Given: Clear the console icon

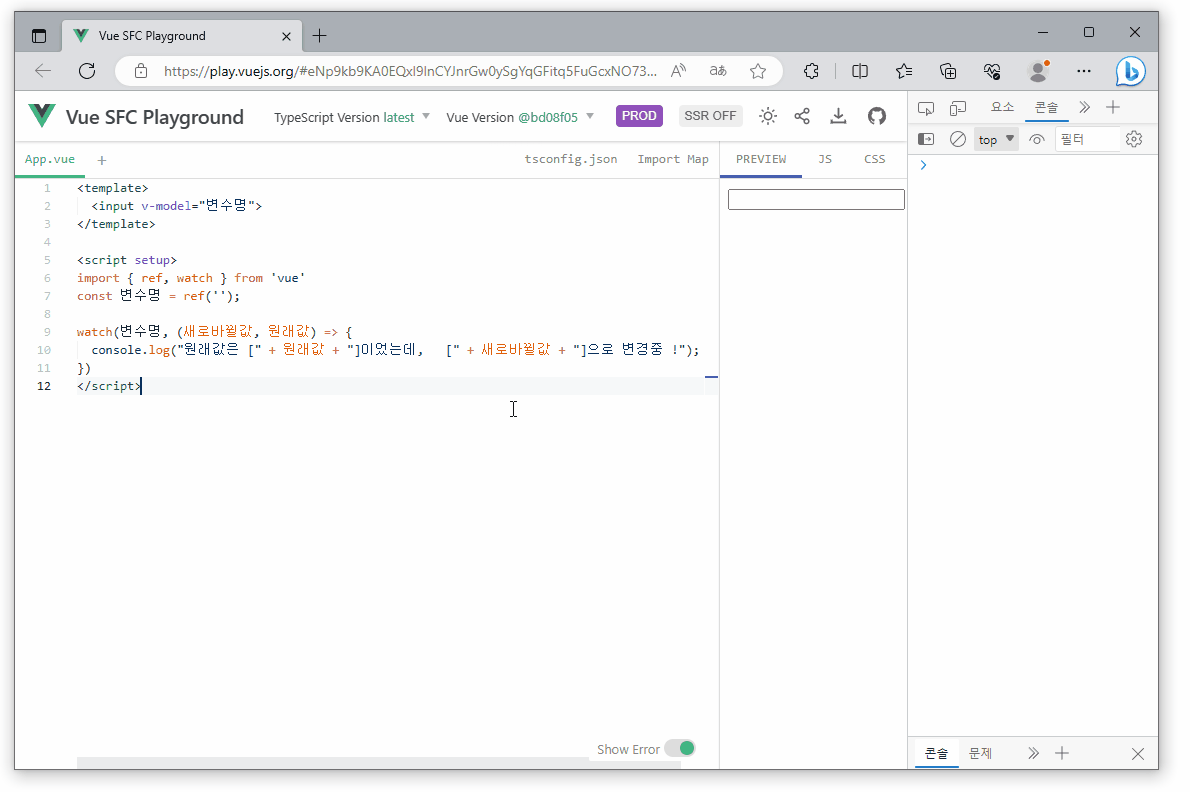Looking at the screenshot, I should coord(958,140).
